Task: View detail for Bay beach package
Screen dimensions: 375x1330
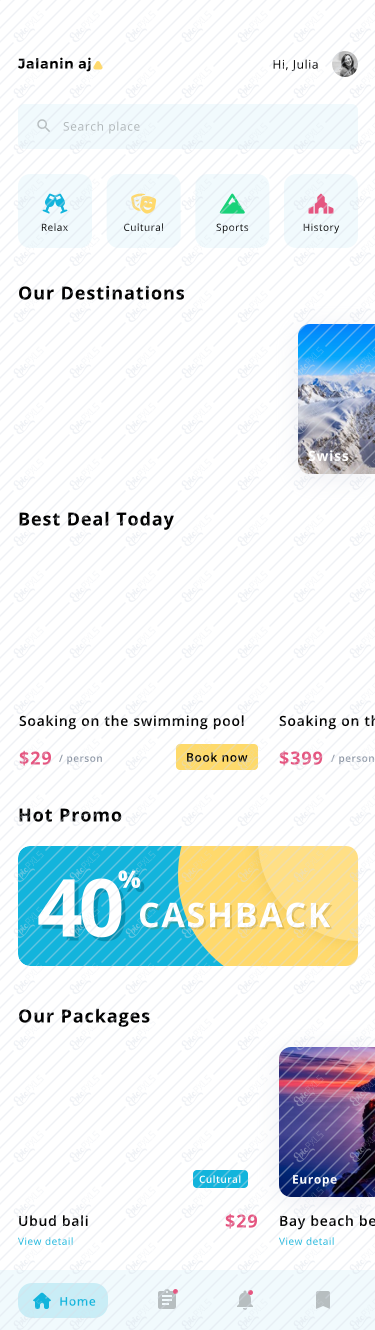Action: (x=307, y=1241)
